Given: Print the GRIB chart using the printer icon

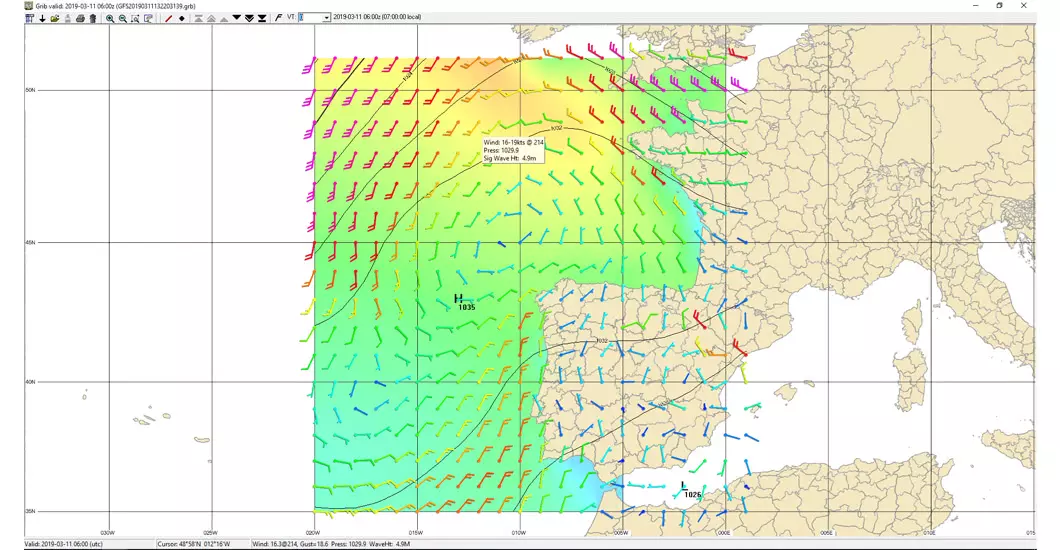Looking at the screenshot, I should tap(80, 18).
